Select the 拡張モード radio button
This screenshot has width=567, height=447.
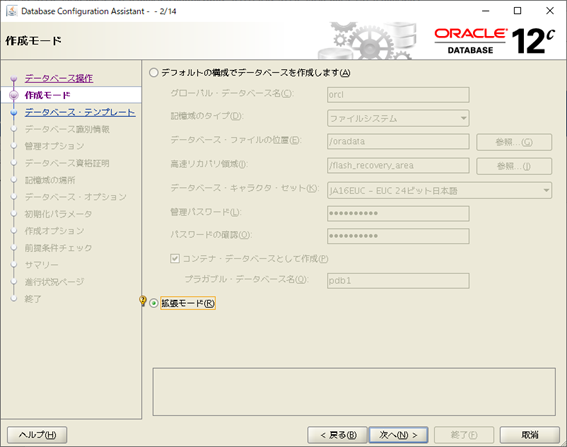(x=154, y=303)
